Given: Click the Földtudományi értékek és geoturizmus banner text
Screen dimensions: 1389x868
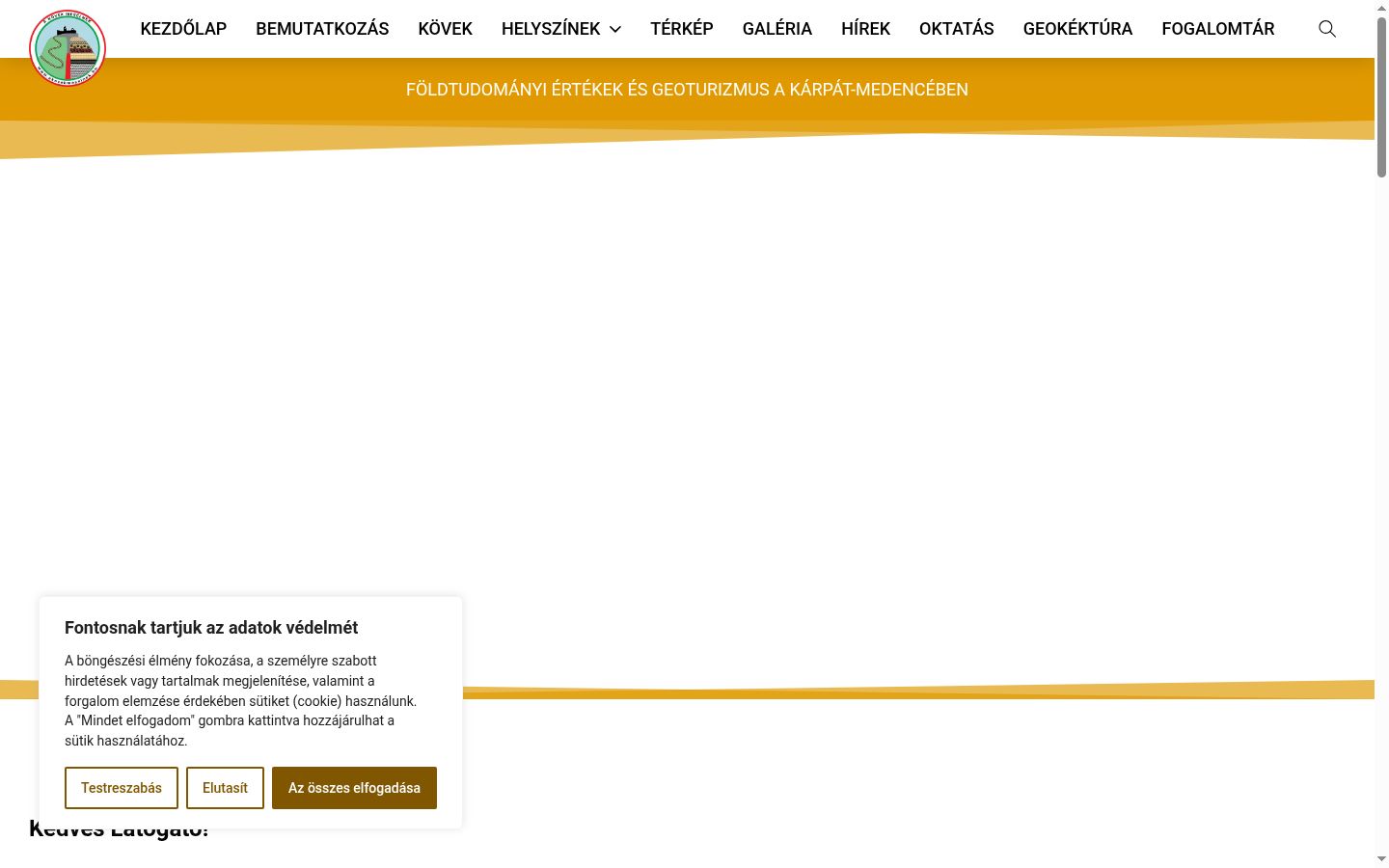Looking at the screenshot, I should 687,90.
